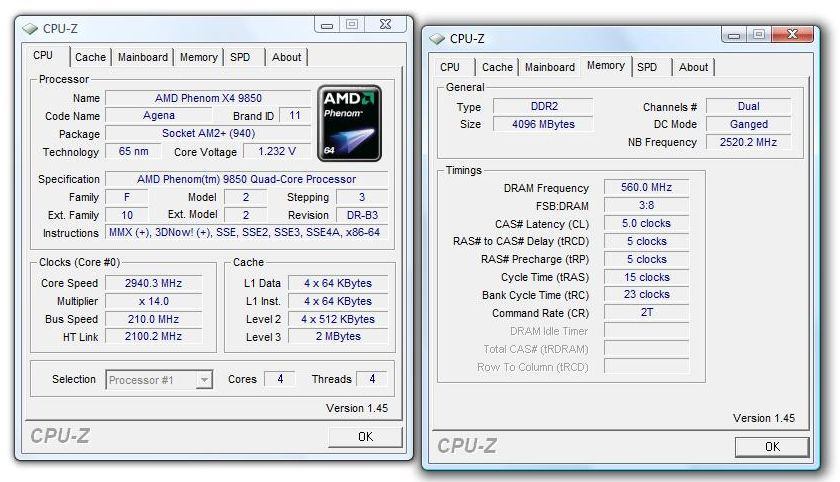Click the HT Link value '2100.2 MHz'
Screen dimensions: 840x482
click(x=153, y=336)
